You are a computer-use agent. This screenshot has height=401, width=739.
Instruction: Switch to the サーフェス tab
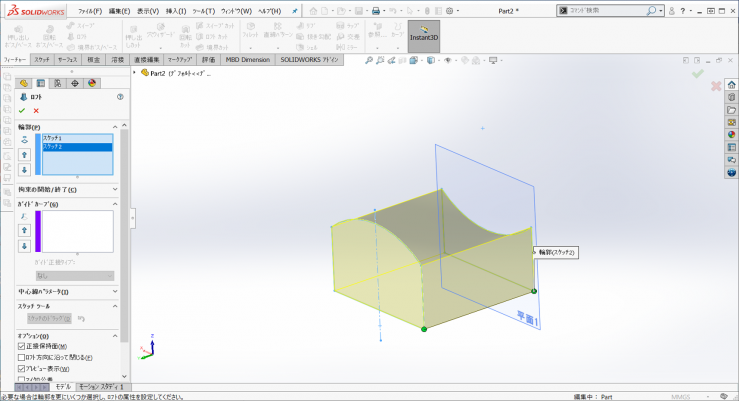tap(68, 60)
